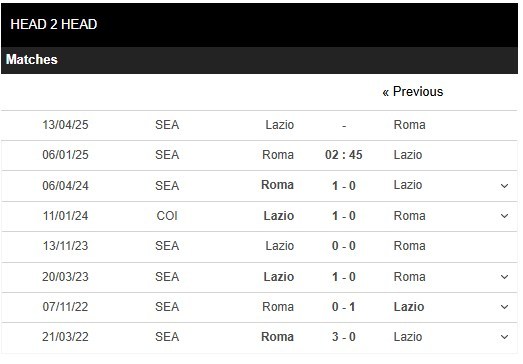The height and width of the screenshot is (364, 523).
Task: Go to the « Previous matches page
Action: 413,91
